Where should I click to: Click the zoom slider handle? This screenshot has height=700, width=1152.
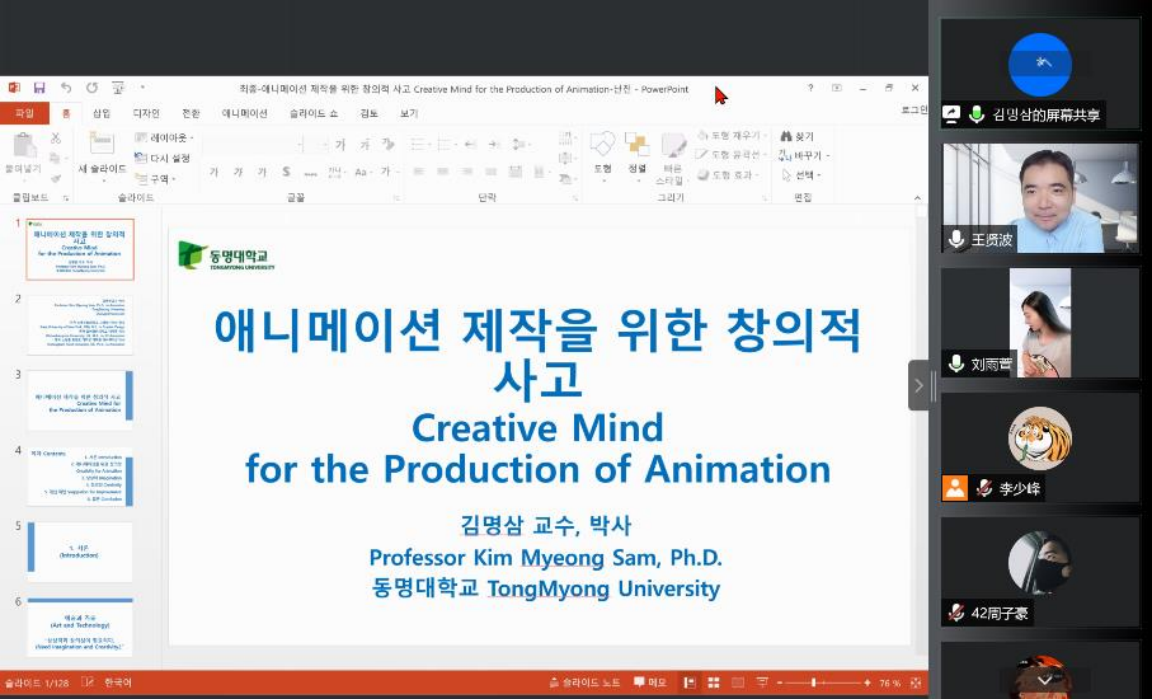click(x=813, y=683)
